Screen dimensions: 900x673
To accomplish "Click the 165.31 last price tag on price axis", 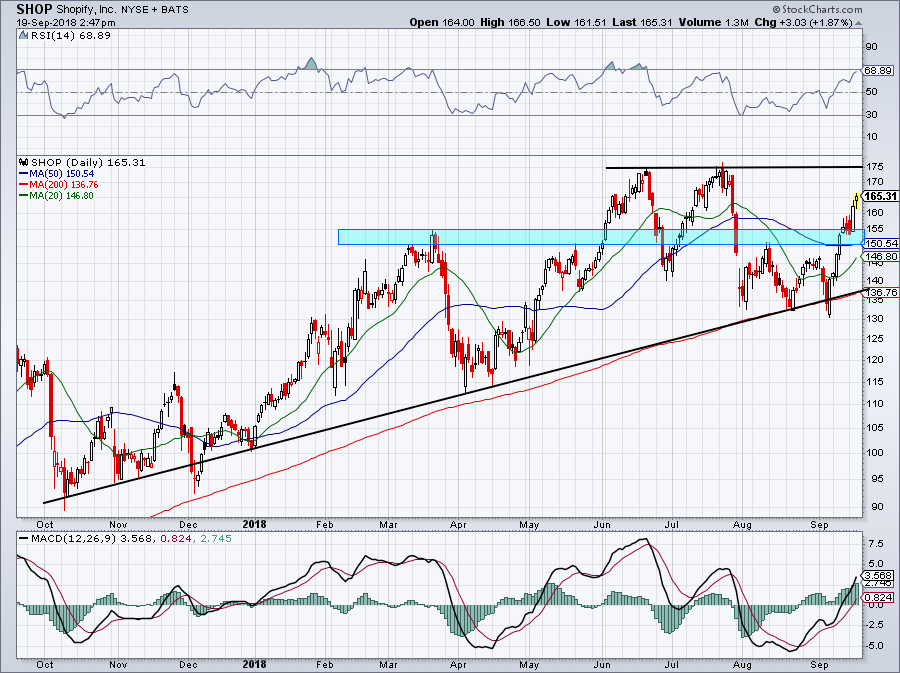I will click(880, 196).
